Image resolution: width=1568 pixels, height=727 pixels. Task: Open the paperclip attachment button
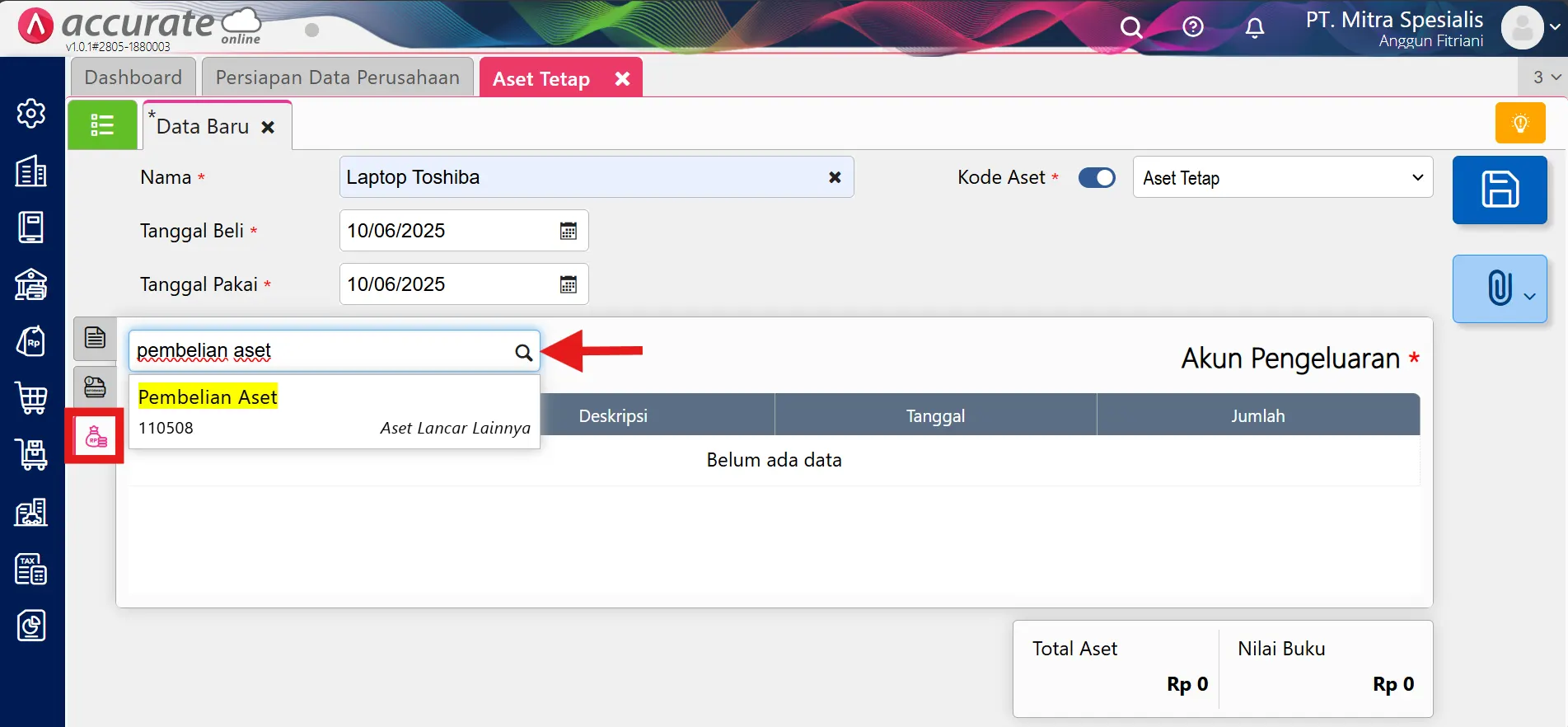tap(1499, 288)
